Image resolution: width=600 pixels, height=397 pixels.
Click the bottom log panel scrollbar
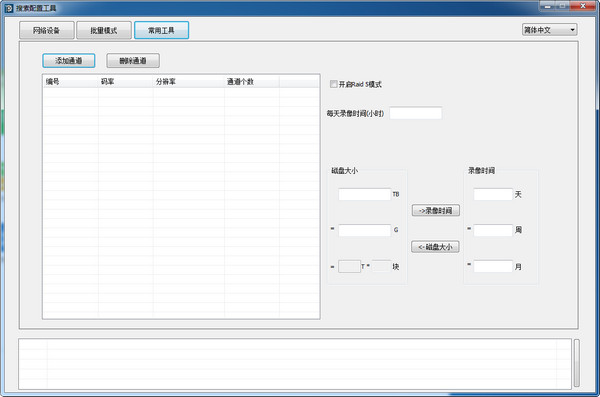[576, 363]
